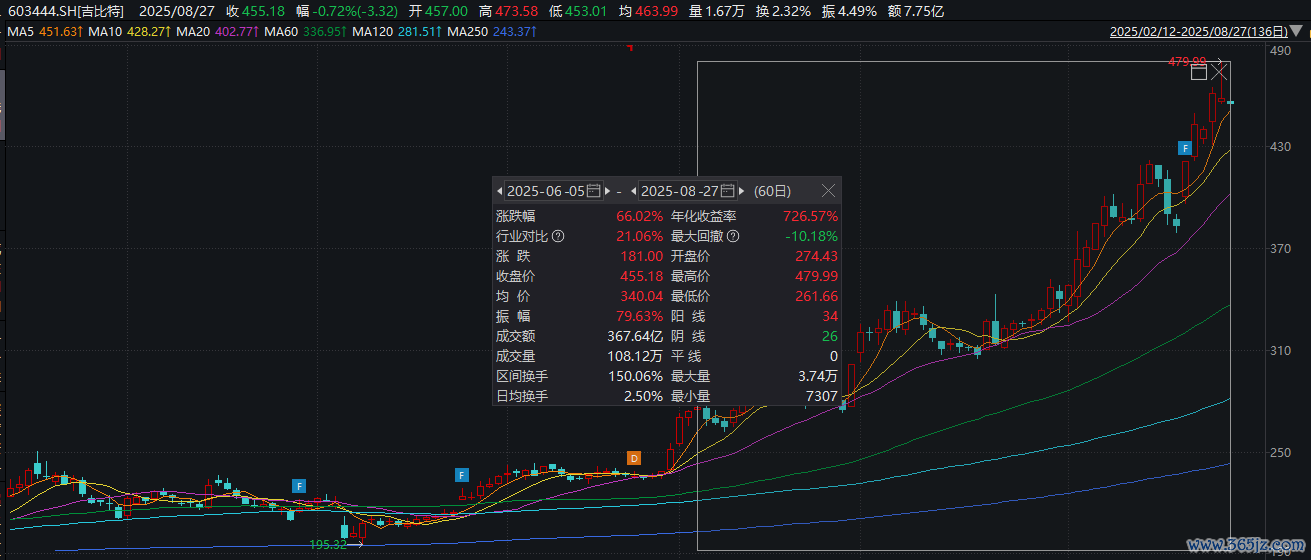The image size is (1311, 560).
Task: Click help icon next to 行业对比
Action: [558, 237]
